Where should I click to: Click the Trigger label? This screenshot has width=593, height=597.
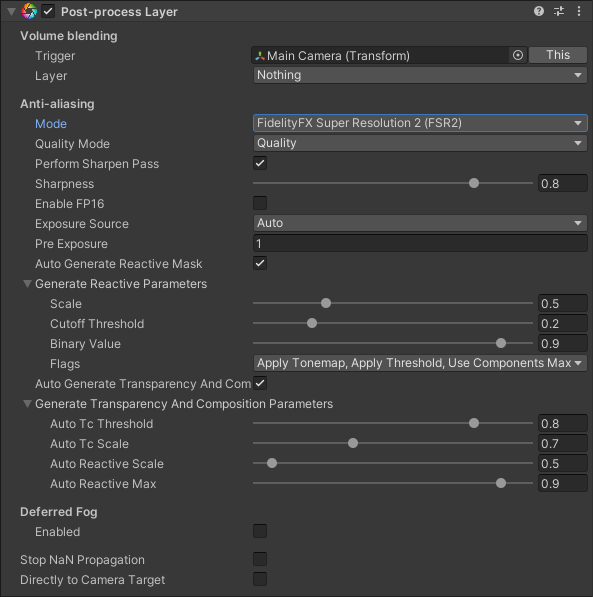[55, 56]
